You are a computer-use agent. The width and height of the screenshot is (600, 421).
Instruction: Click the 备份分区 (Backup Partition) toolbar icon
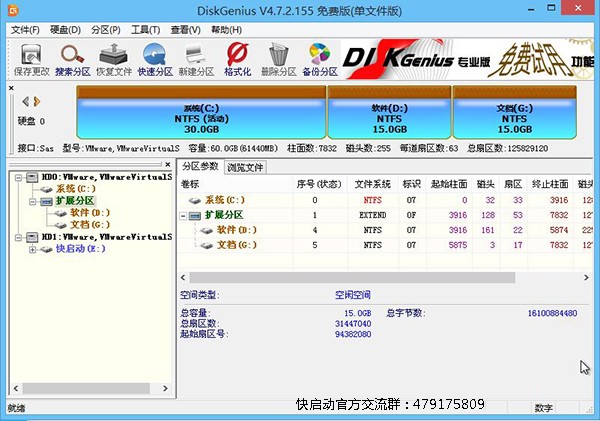tap(318, 58)
